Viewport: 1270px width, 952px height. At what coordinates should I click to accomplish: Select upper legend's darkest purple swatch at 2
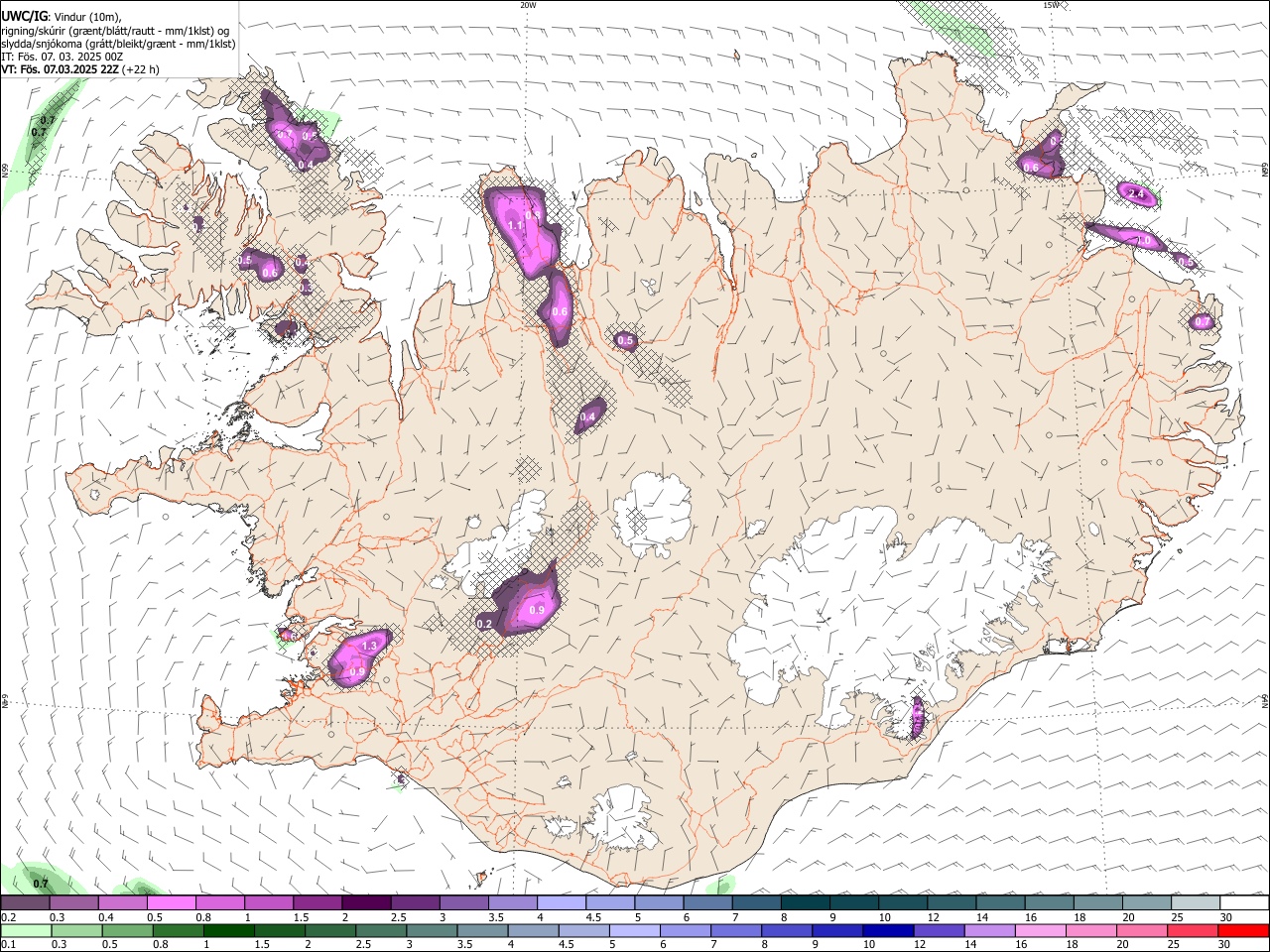tap(366, 903)
